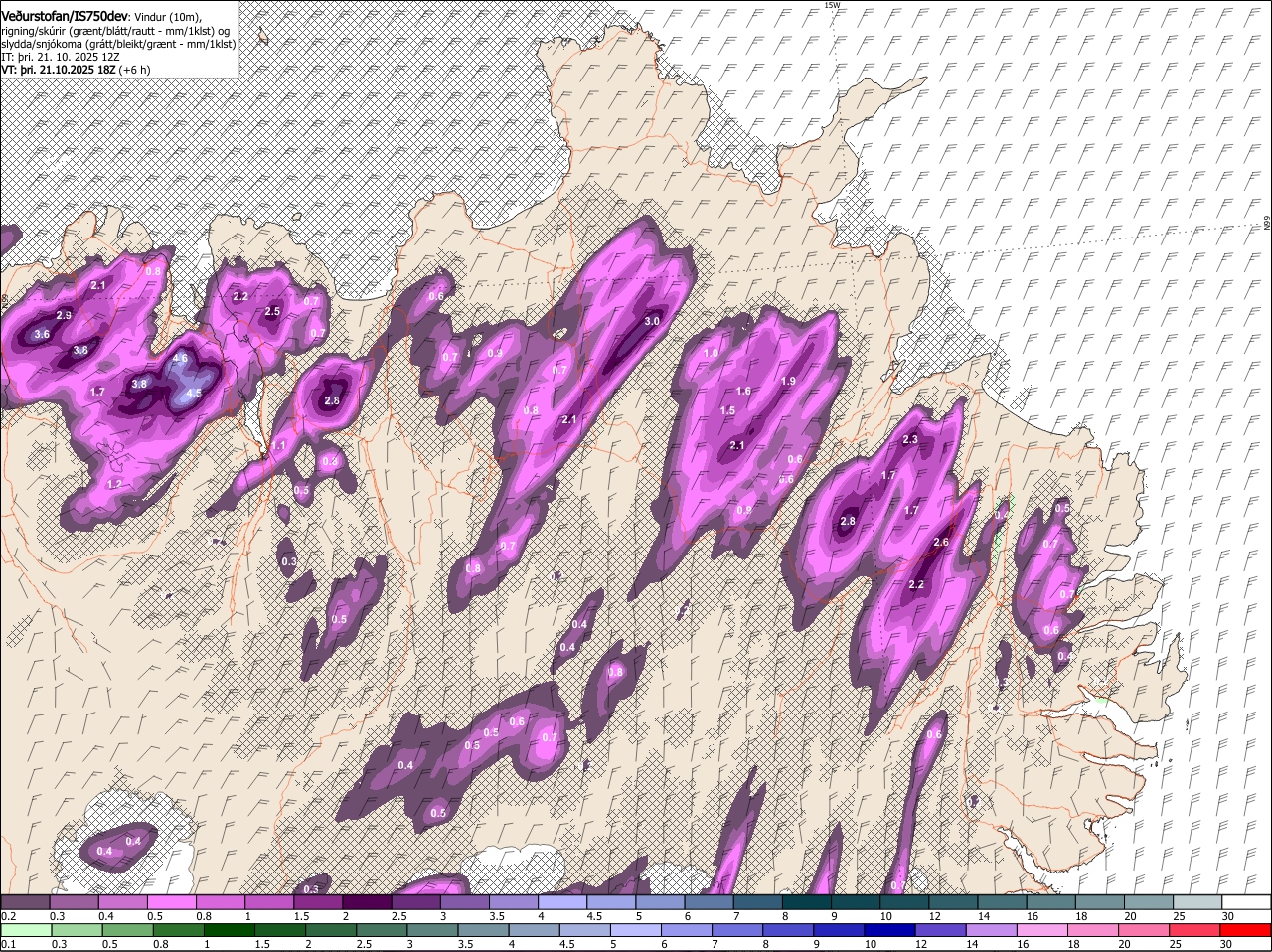1272x952 pixels.
Task: Pick lower legend dark green swatch between 1 and 1.5
Action: [x=229, y=930]
